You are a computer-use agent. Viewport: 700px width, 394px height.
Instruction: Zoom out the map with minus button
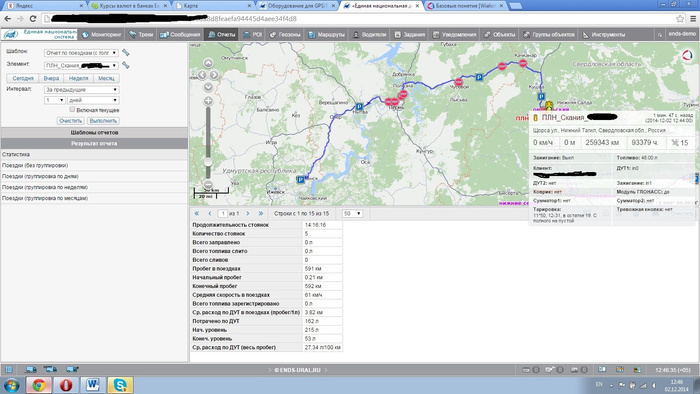coord(208,184)
